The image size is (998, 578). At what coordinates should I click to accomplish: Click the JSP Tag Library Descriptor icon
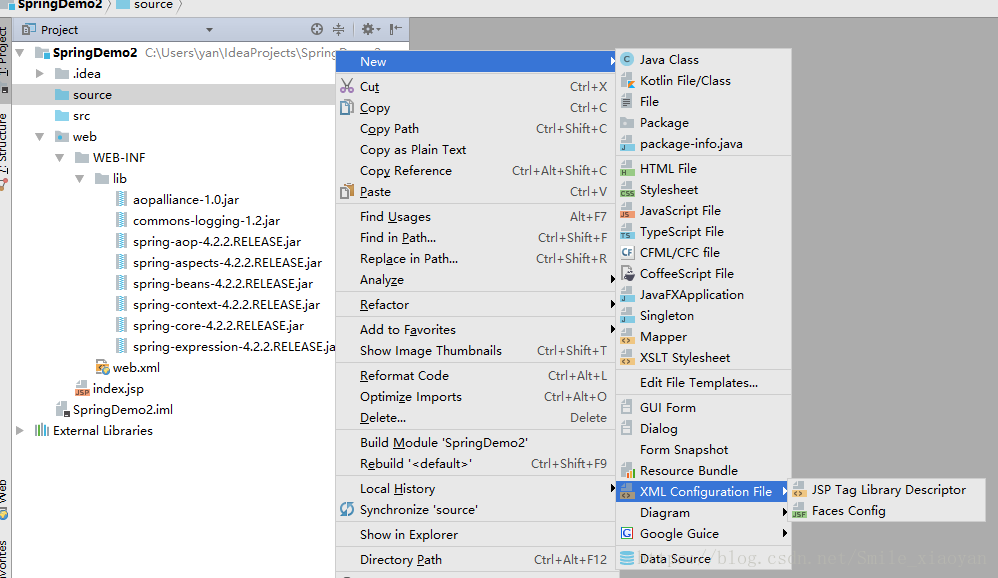799,490
